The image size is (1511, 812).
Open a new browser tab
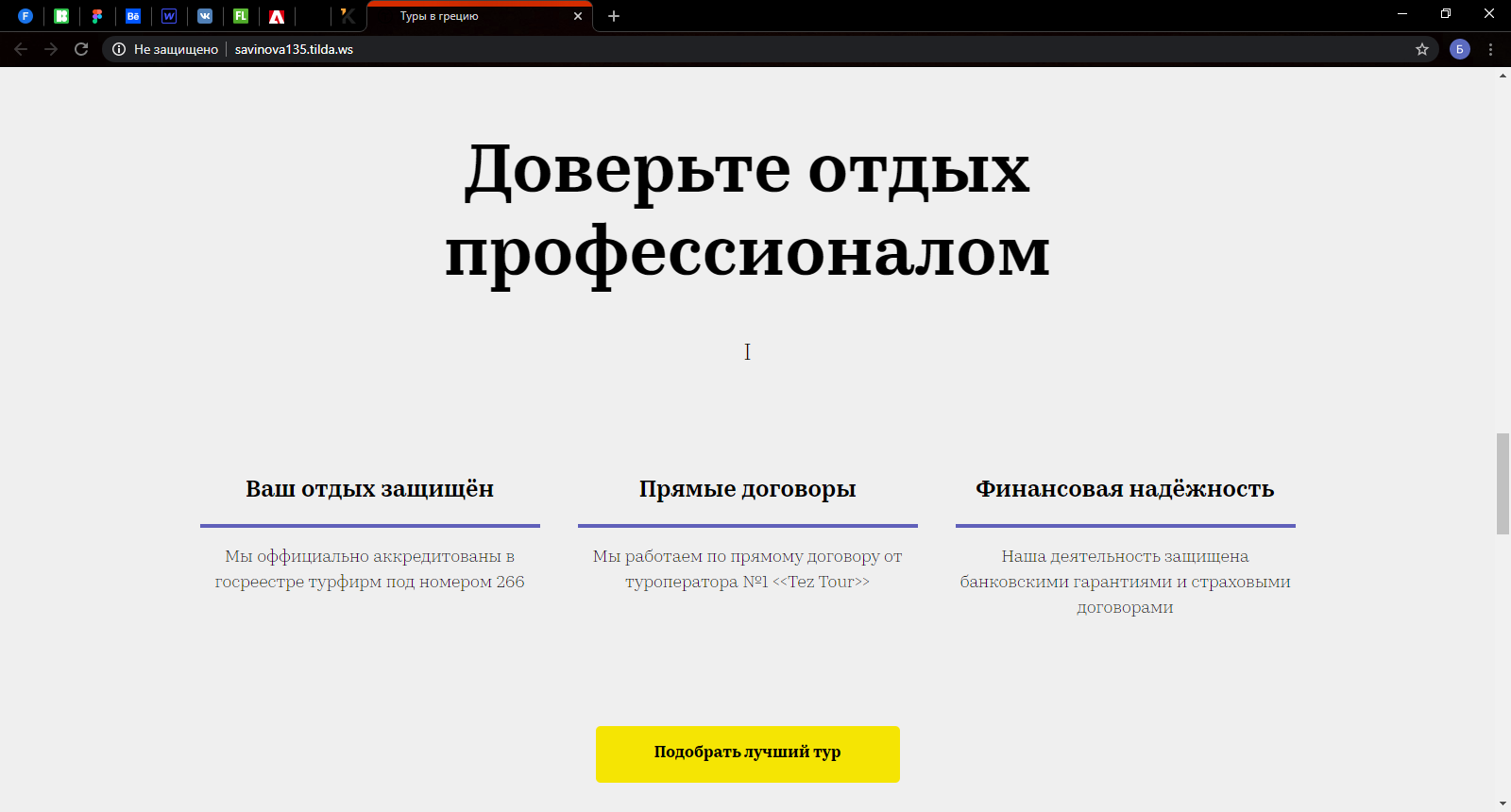(614, 16)
